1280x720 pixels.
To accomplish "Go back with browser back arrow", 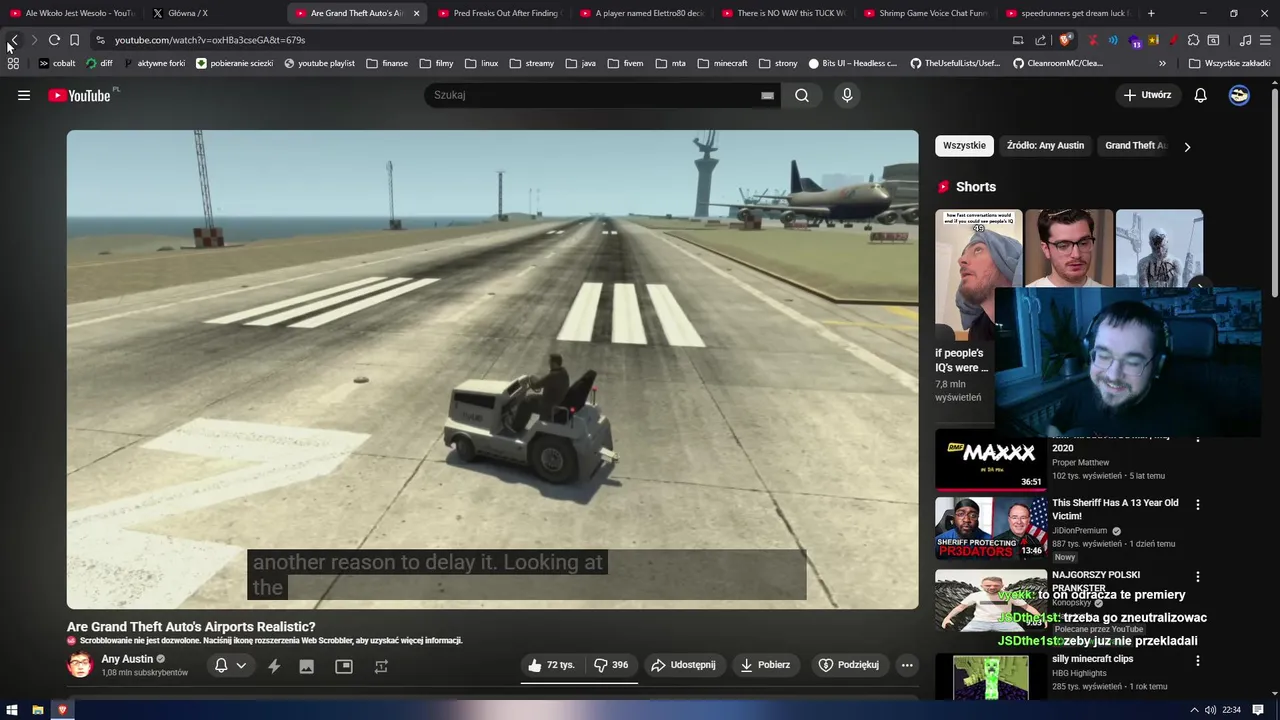I will [13, 40].
